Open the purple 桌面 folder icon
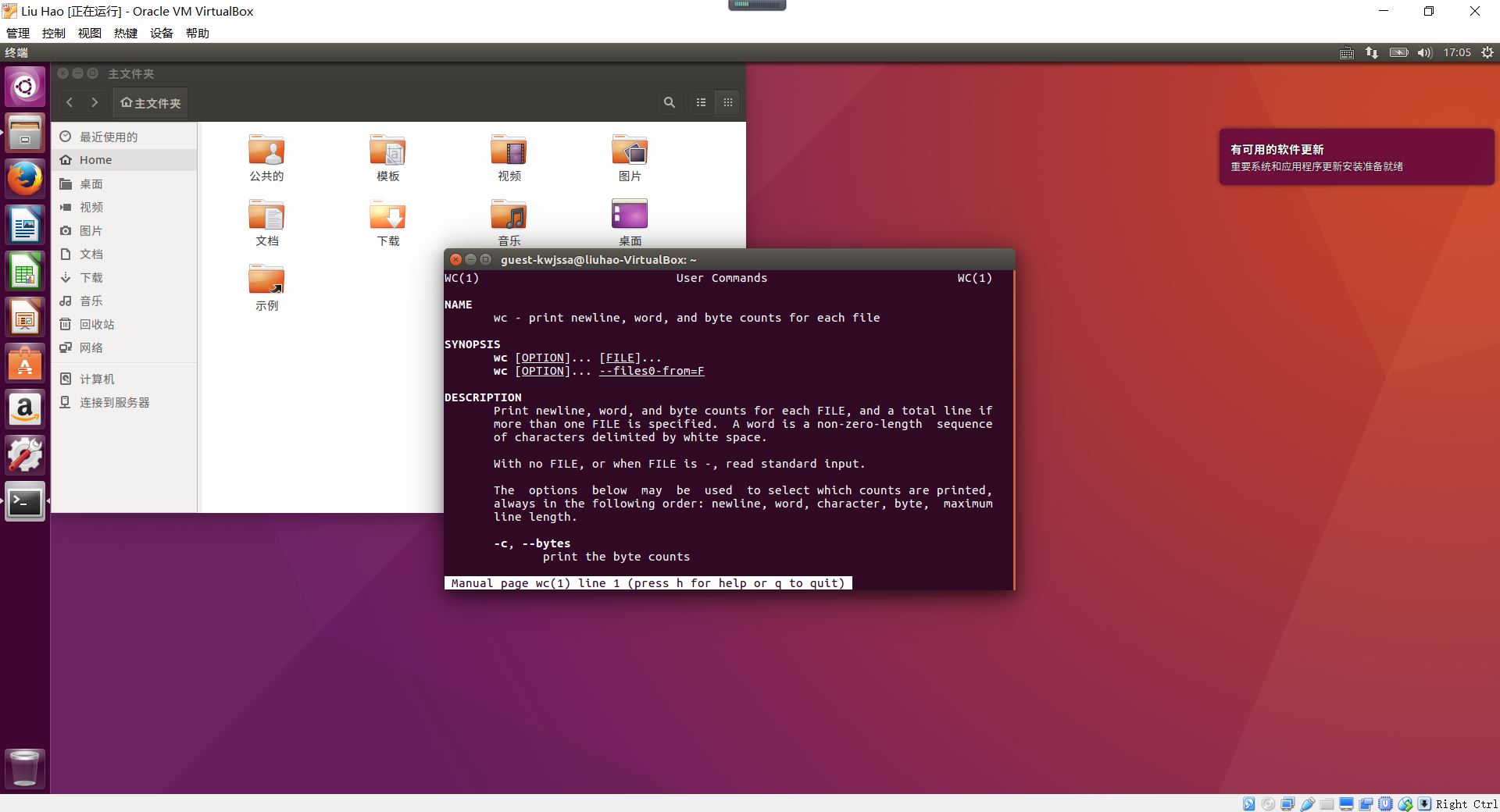1500x812 pixels. pos(630,223)
